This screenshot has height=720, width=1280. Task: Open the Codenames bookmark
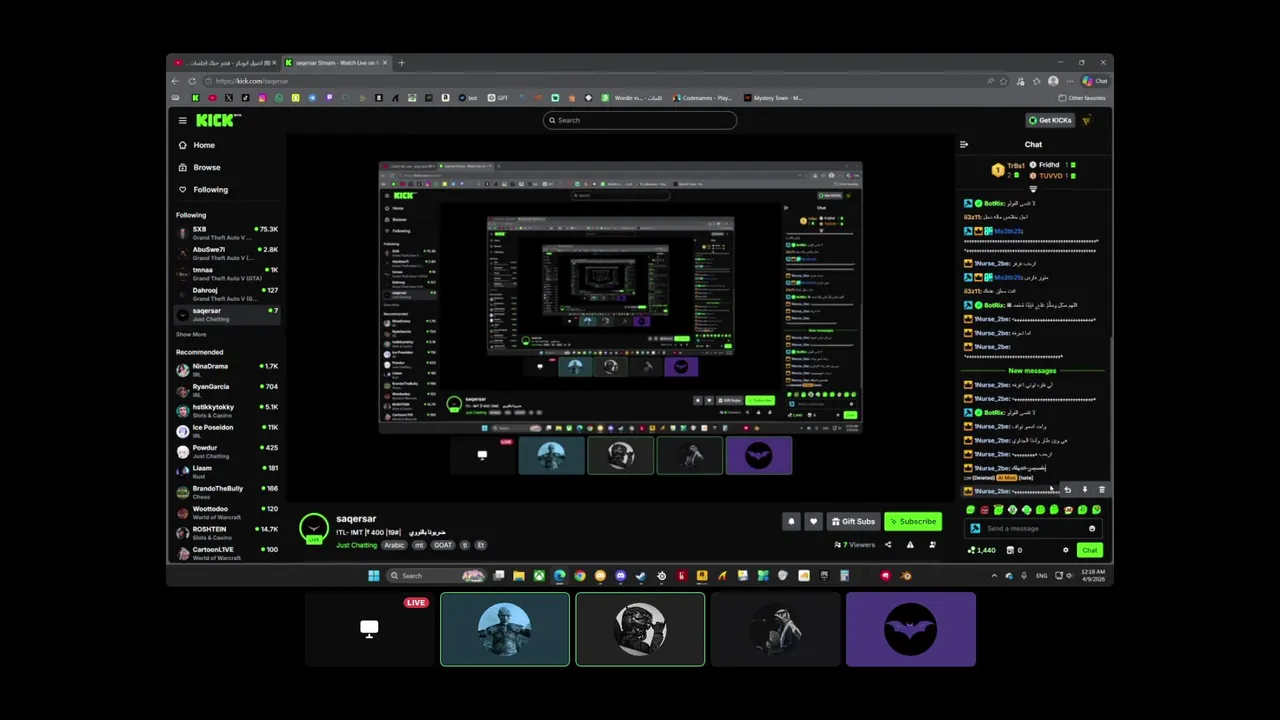702,98
